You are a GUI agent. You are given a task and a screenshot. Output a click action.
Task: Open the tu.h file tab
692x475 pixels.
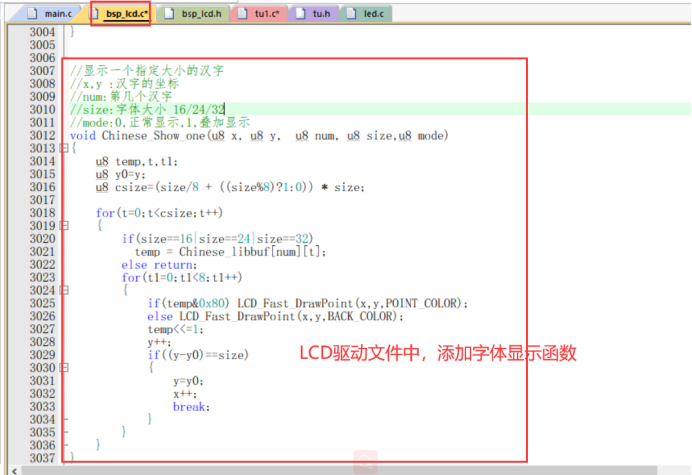click(x=314, y=14)
